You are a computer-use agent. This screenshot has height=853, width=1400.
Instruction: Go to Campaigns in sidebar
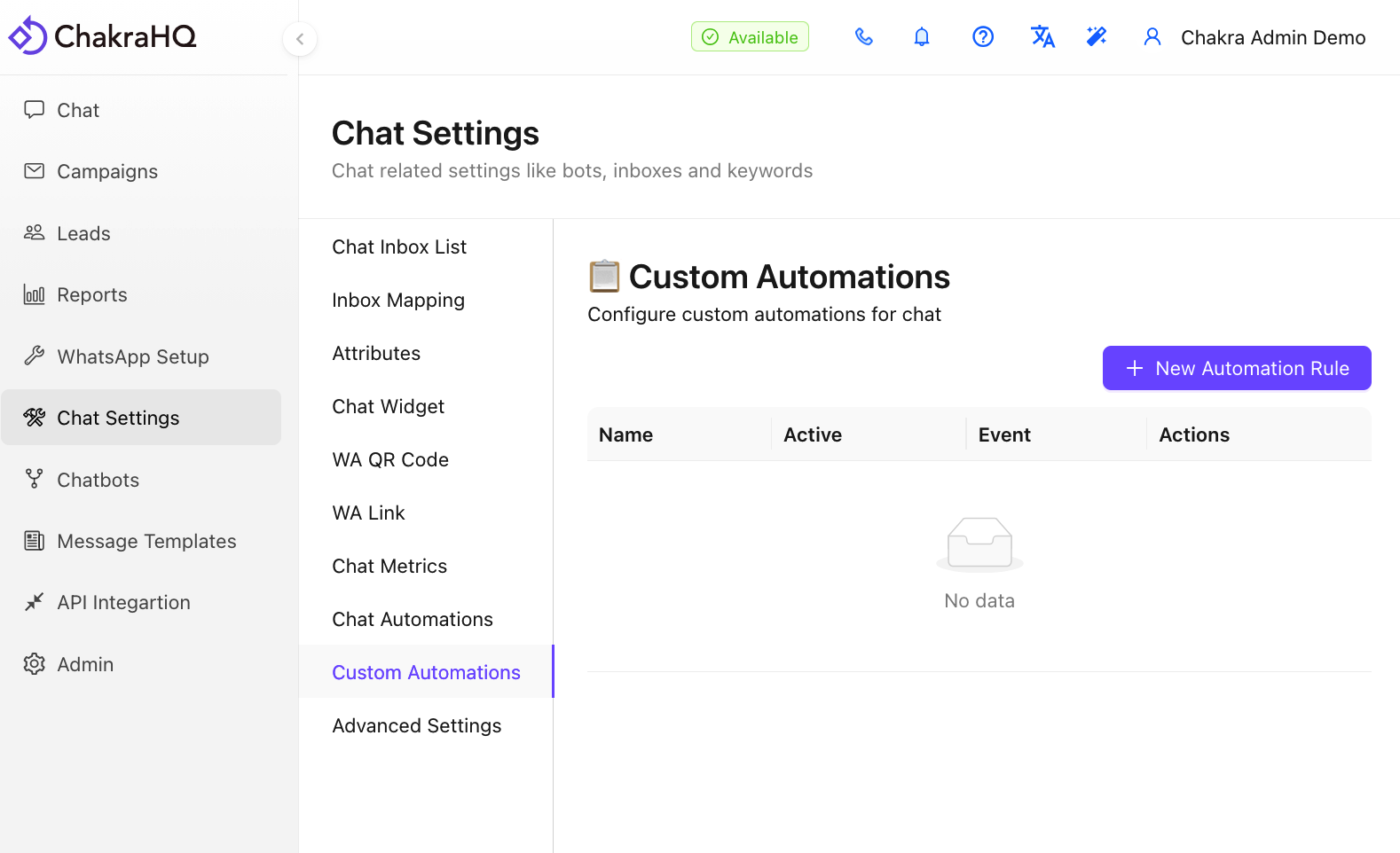pyautogui.click(x=107, y=171)
